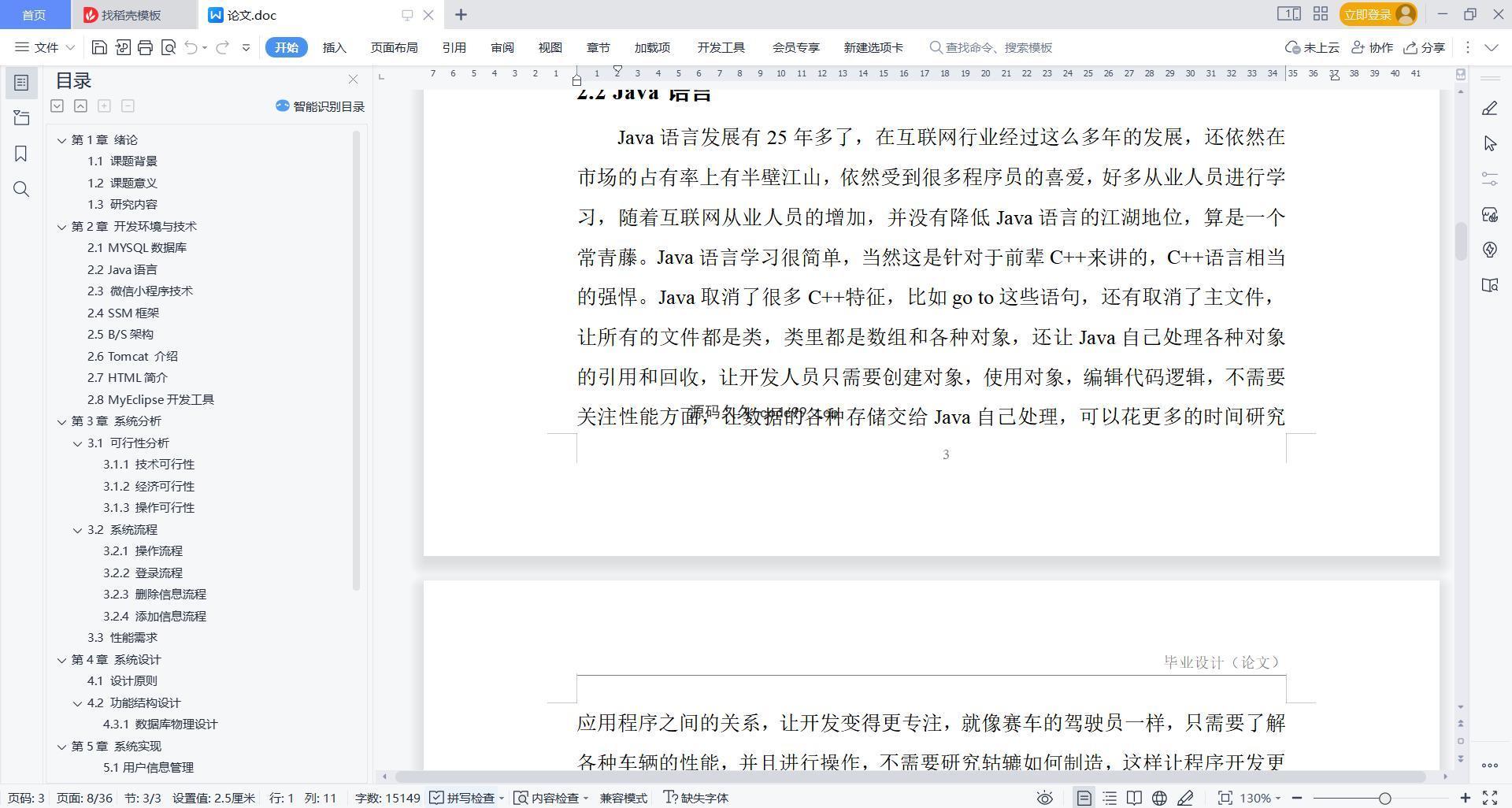Open find and replace search icon in sidebar
Viewport: 1512px width, 808px height.
[x=21, y=189]
